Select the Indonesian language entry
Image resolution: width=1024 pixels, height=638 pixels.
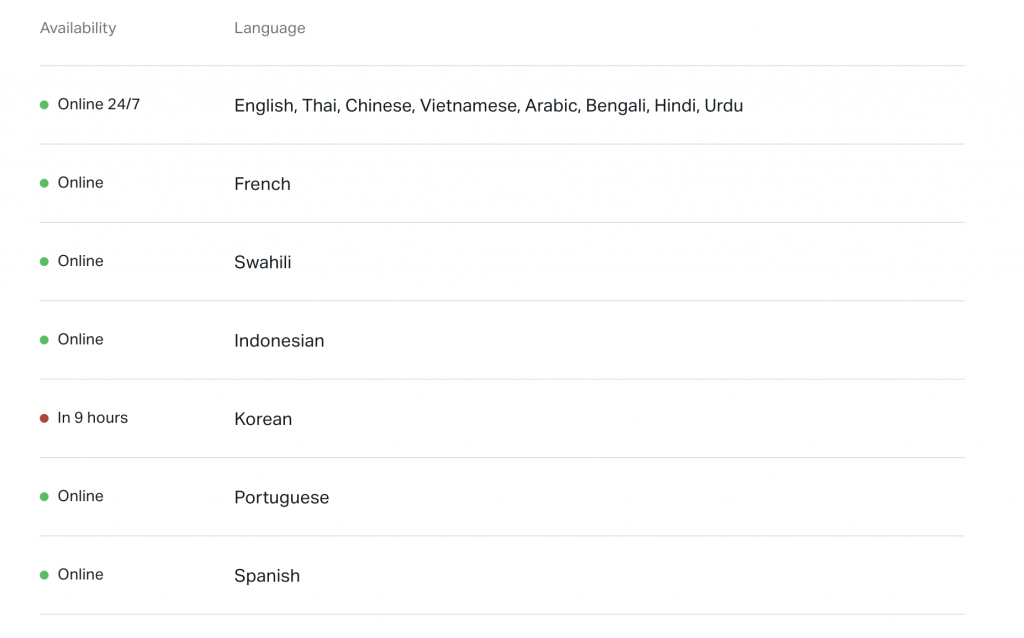coord(279,341)
